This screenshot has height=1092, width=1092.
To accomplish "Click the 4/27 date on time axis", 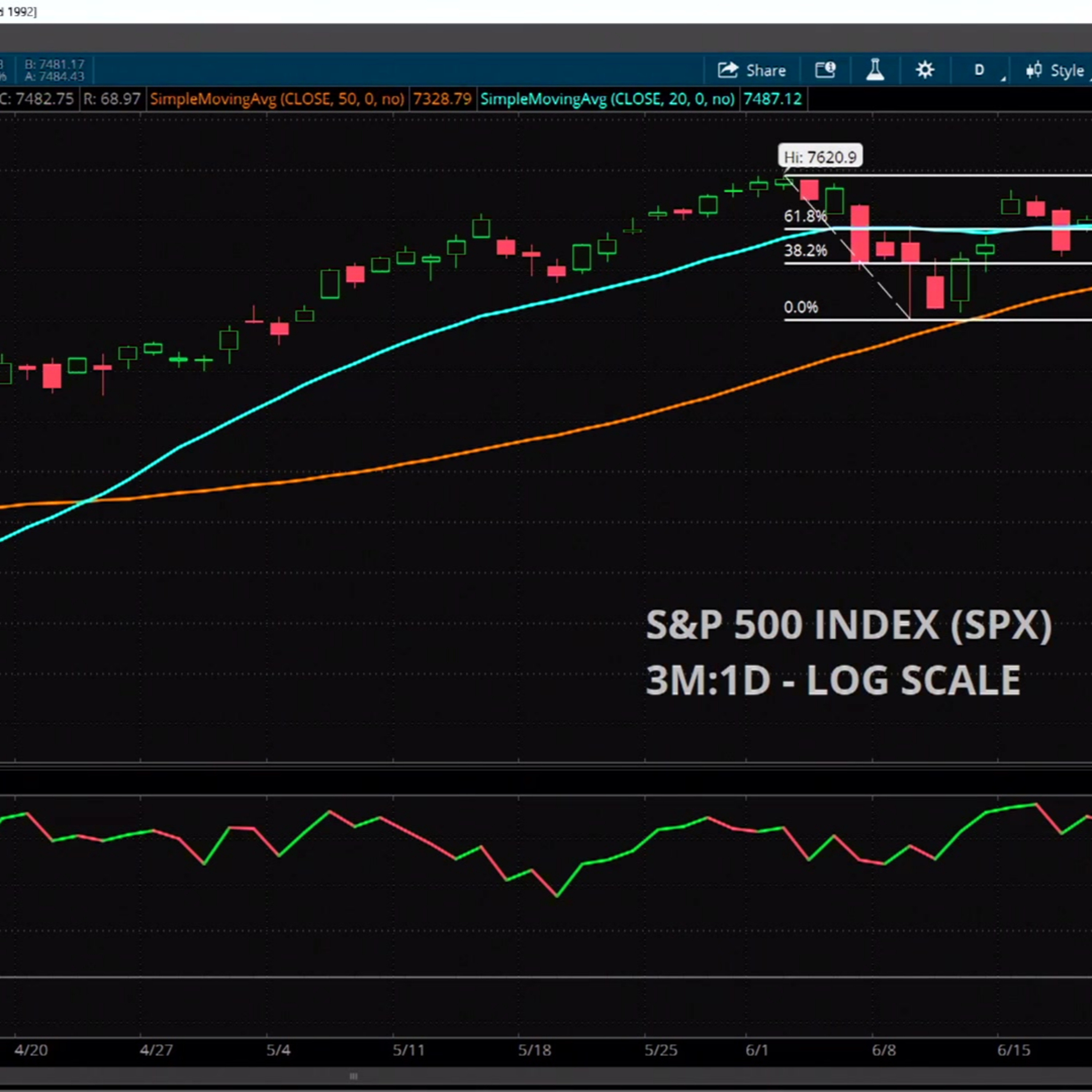I will [x=157, y=1050].
